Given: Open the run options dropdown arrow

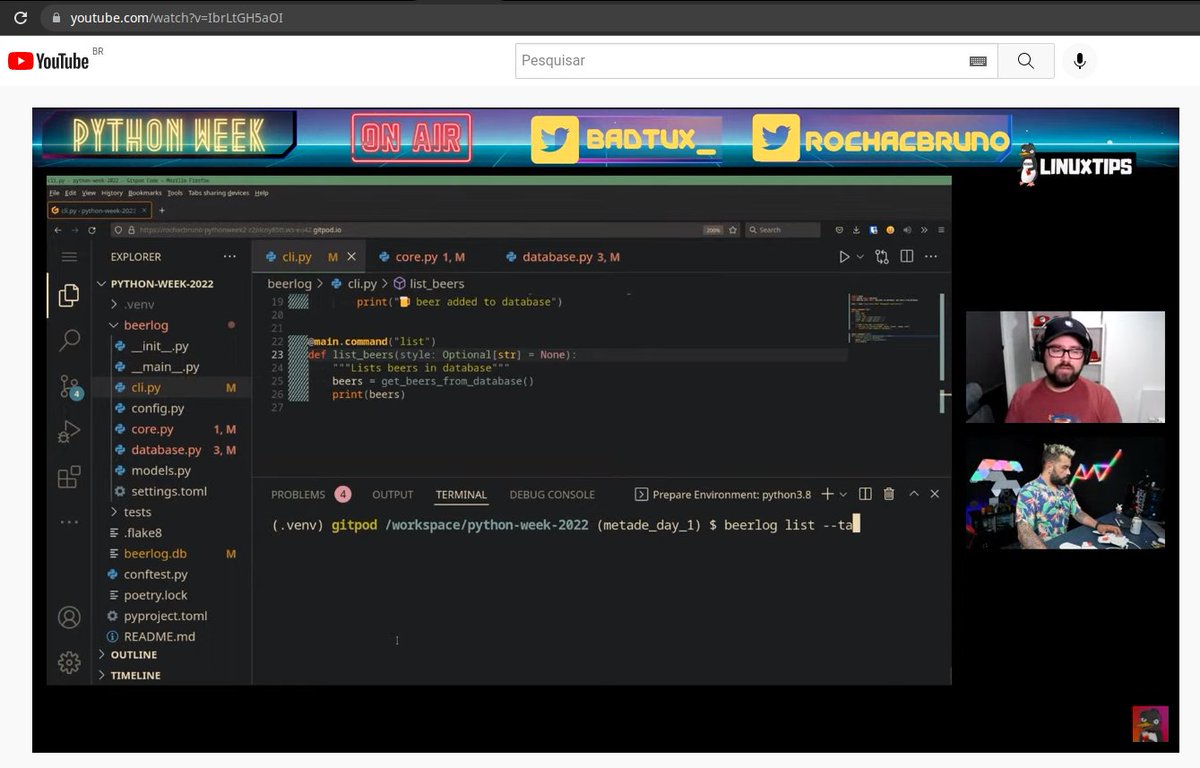Looking at the screenshot, I should click(860, 257).
